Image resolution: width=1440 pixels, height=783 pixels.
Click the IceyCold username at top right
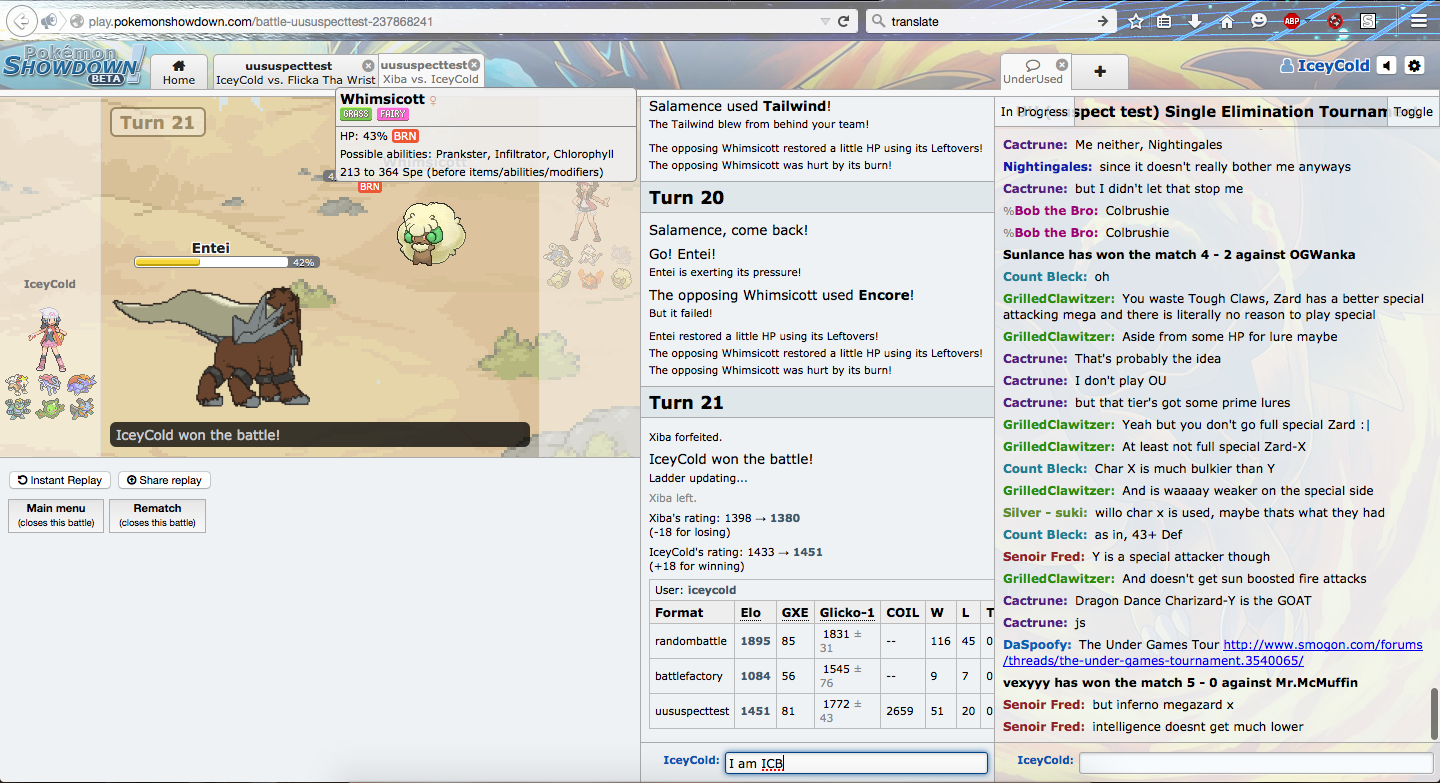[x=1325, y=66]
